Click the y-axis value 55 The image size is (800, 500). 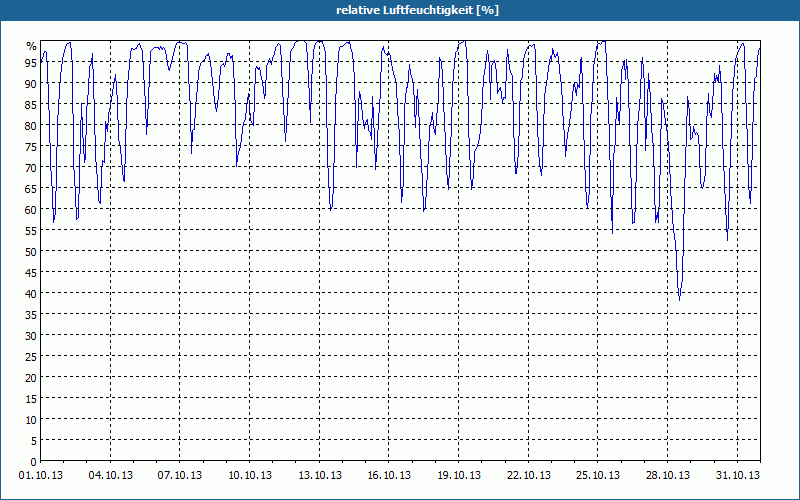coord(31,231)
